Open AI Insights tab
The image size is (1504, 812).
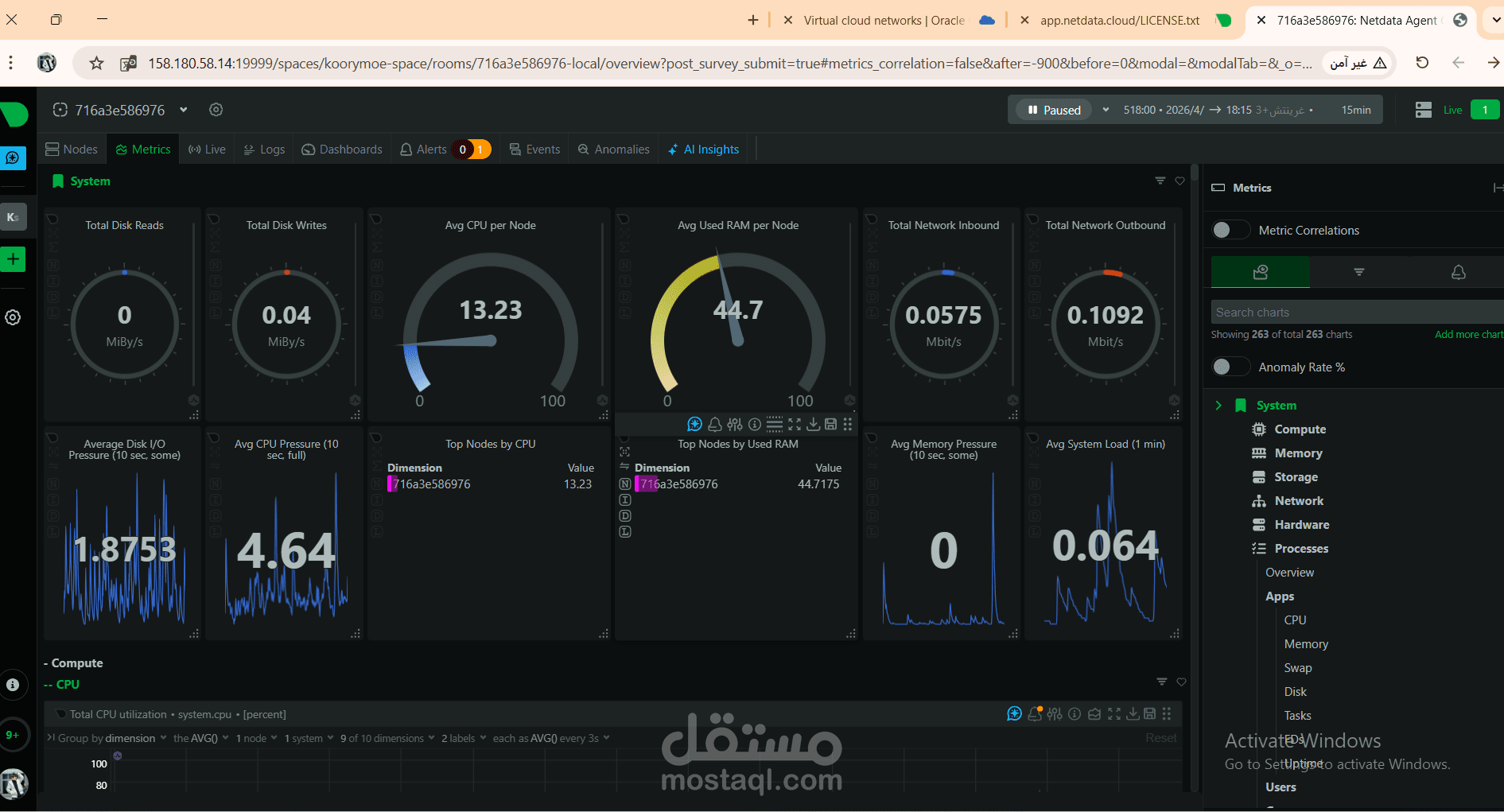(704, 150)
